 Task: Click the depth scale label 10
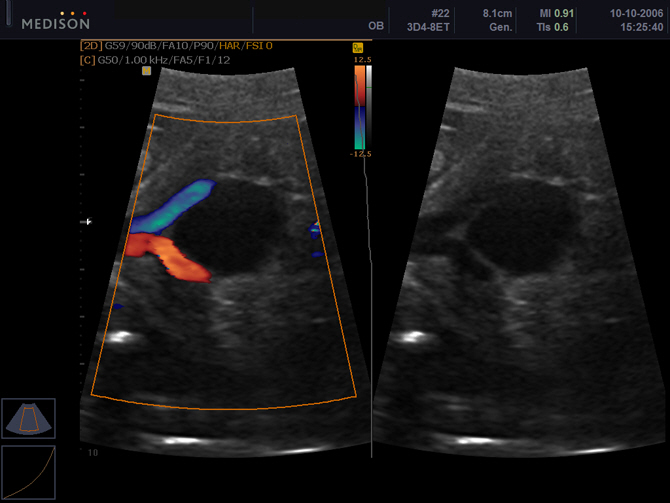93,453
